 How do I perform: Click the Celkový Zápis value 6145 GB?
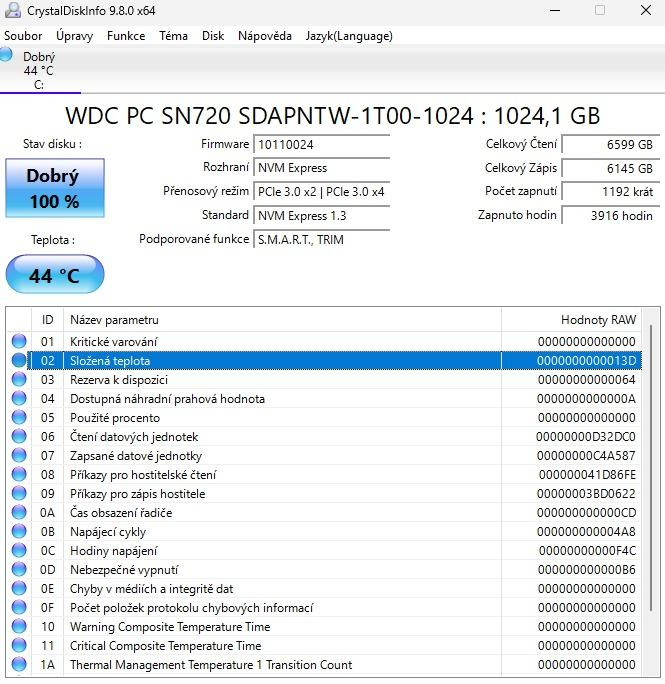[610, 168]
